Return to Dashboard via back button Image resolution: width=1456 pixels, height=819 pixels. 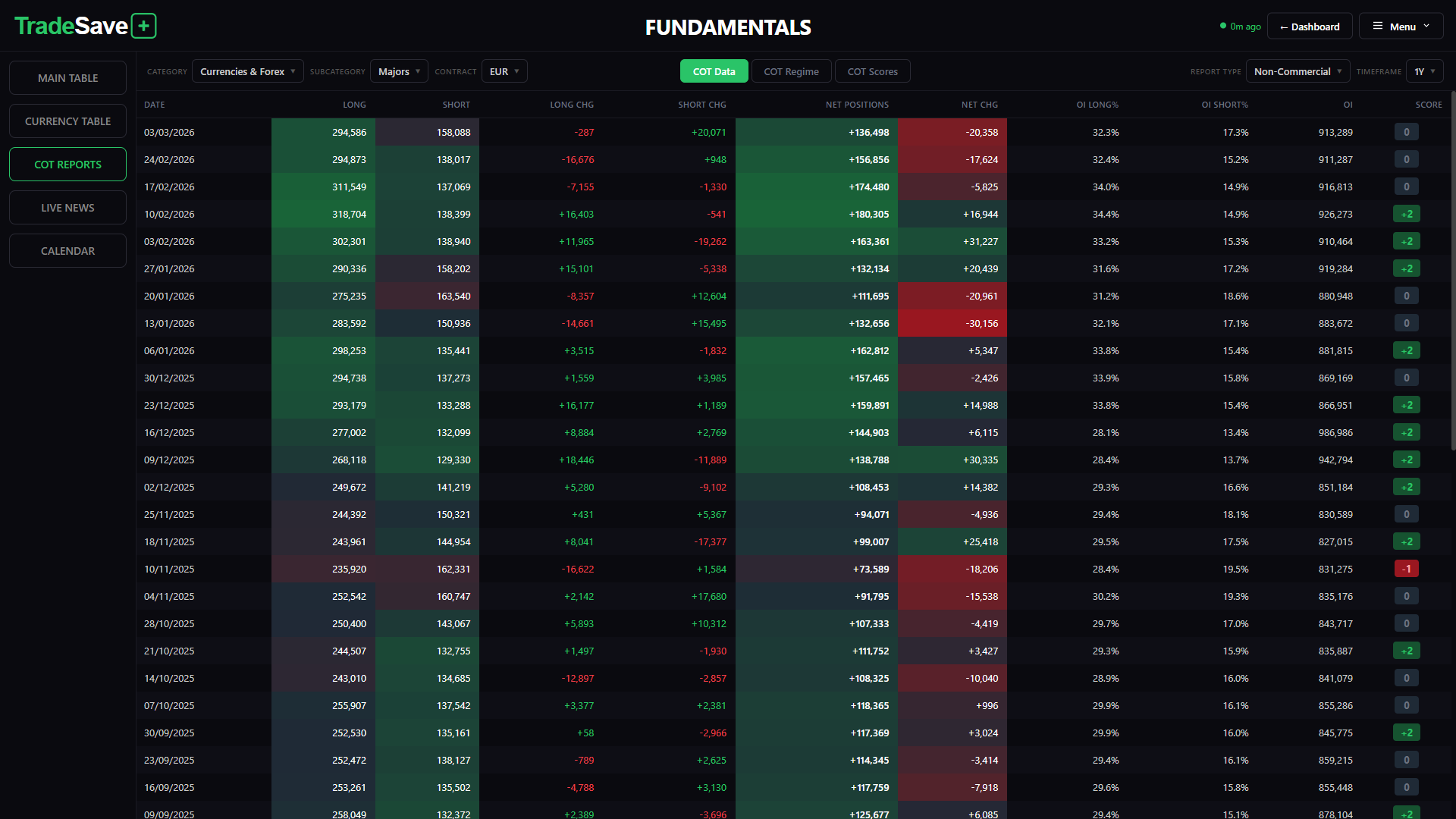coord(1309,27)
